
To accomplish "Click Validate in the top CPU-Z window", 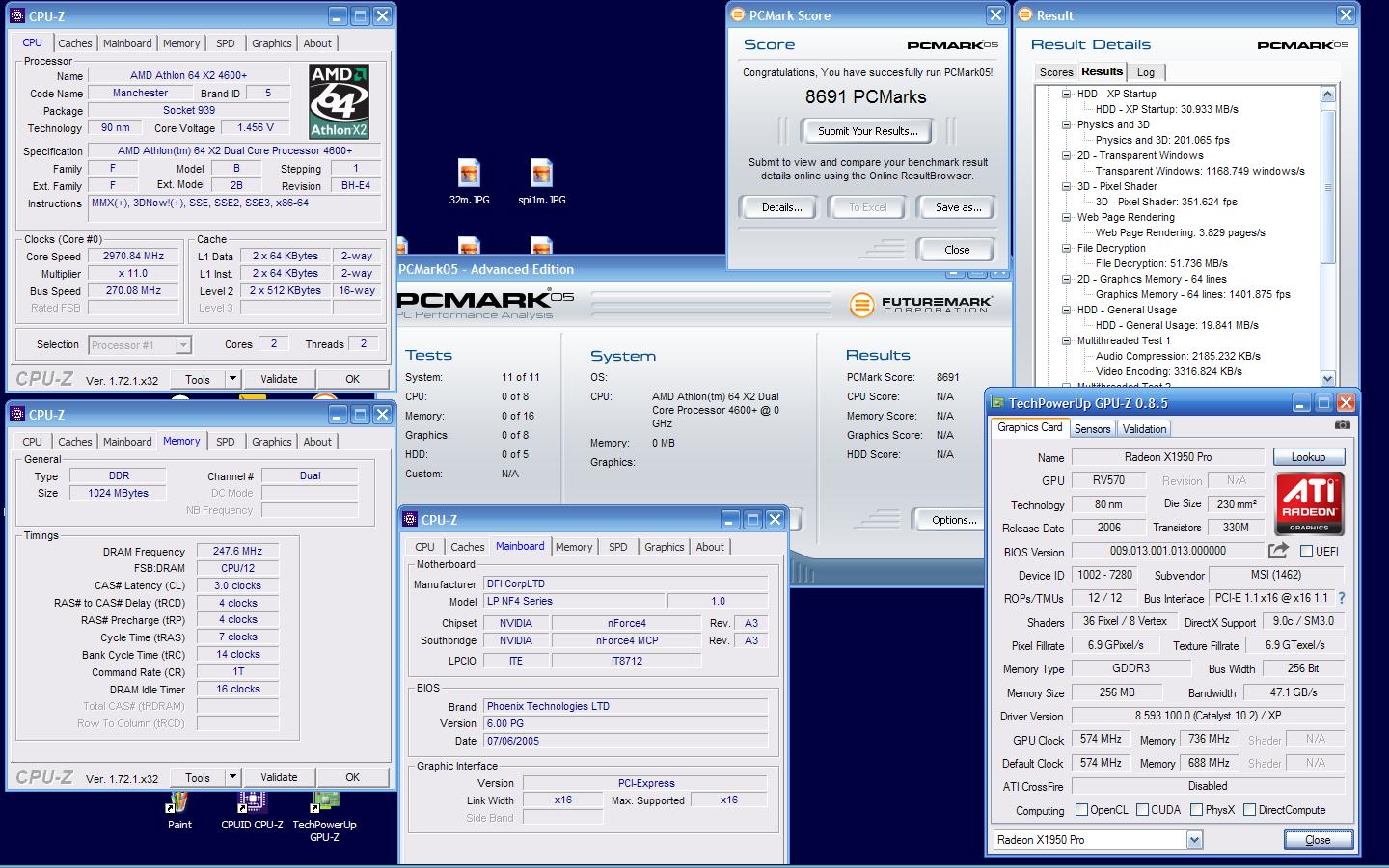I will 279,379.
